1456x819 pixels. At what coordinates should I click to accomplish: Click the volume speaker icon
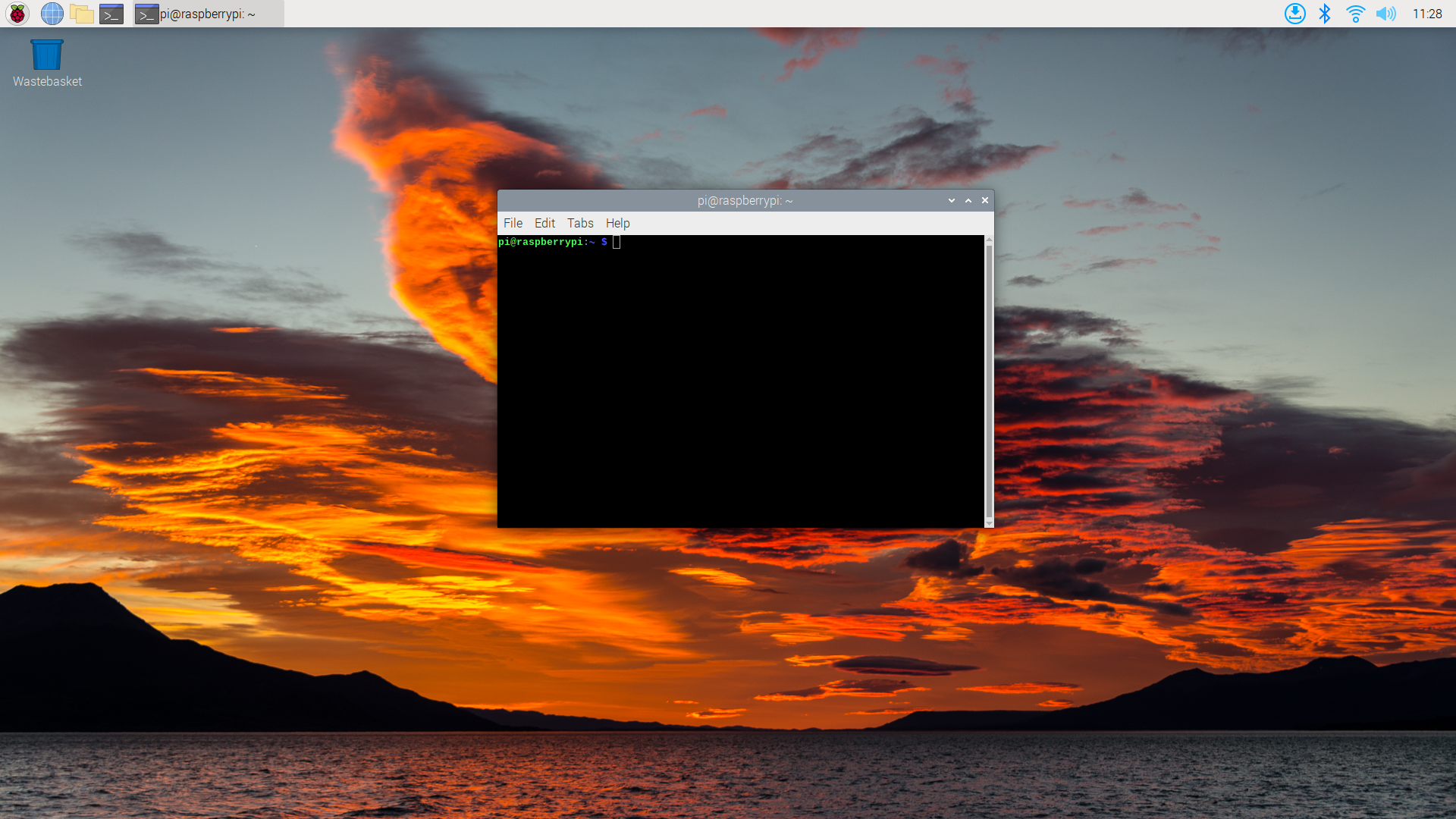tap(1385, 14)
